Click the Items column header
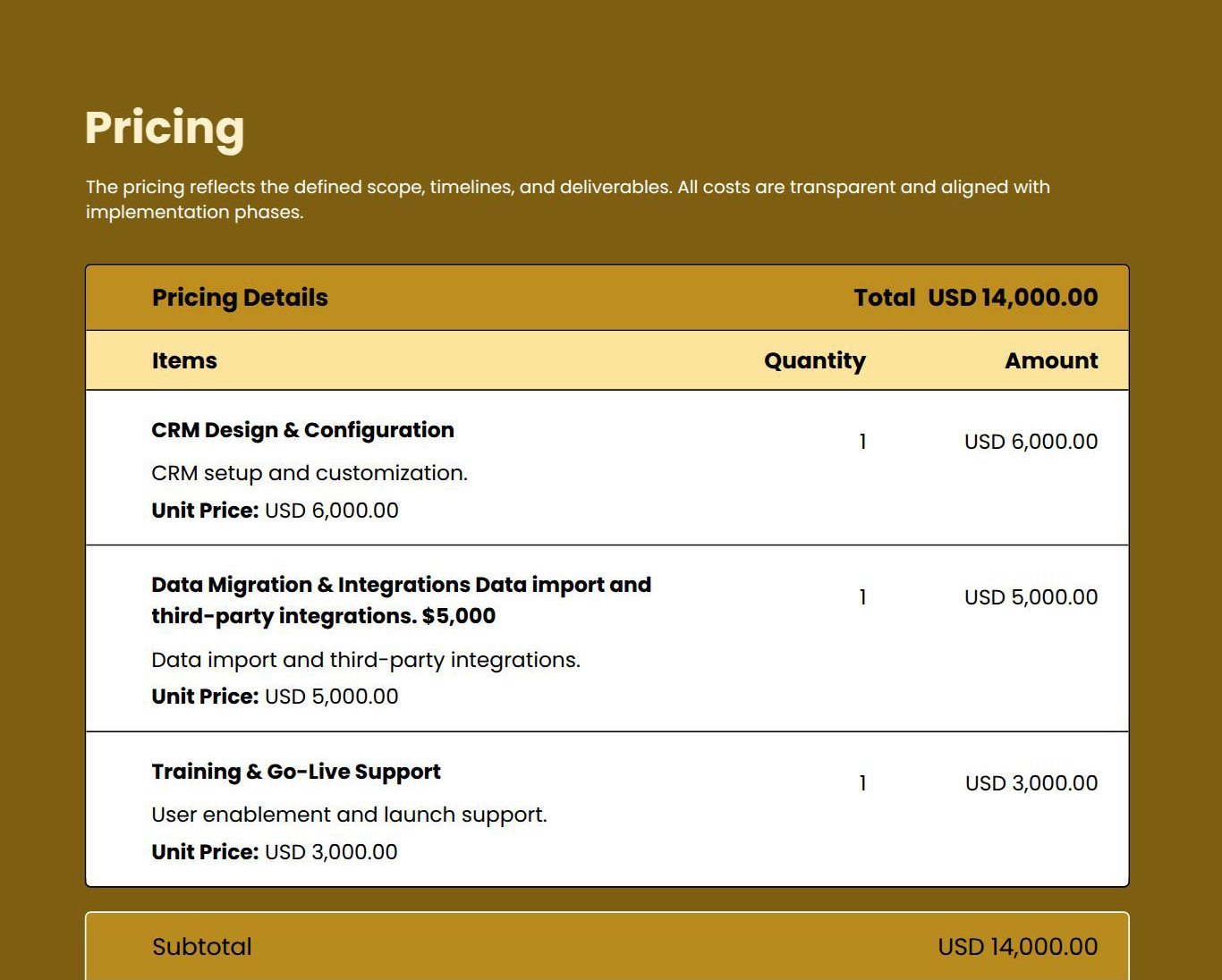 tap(184, 361)
